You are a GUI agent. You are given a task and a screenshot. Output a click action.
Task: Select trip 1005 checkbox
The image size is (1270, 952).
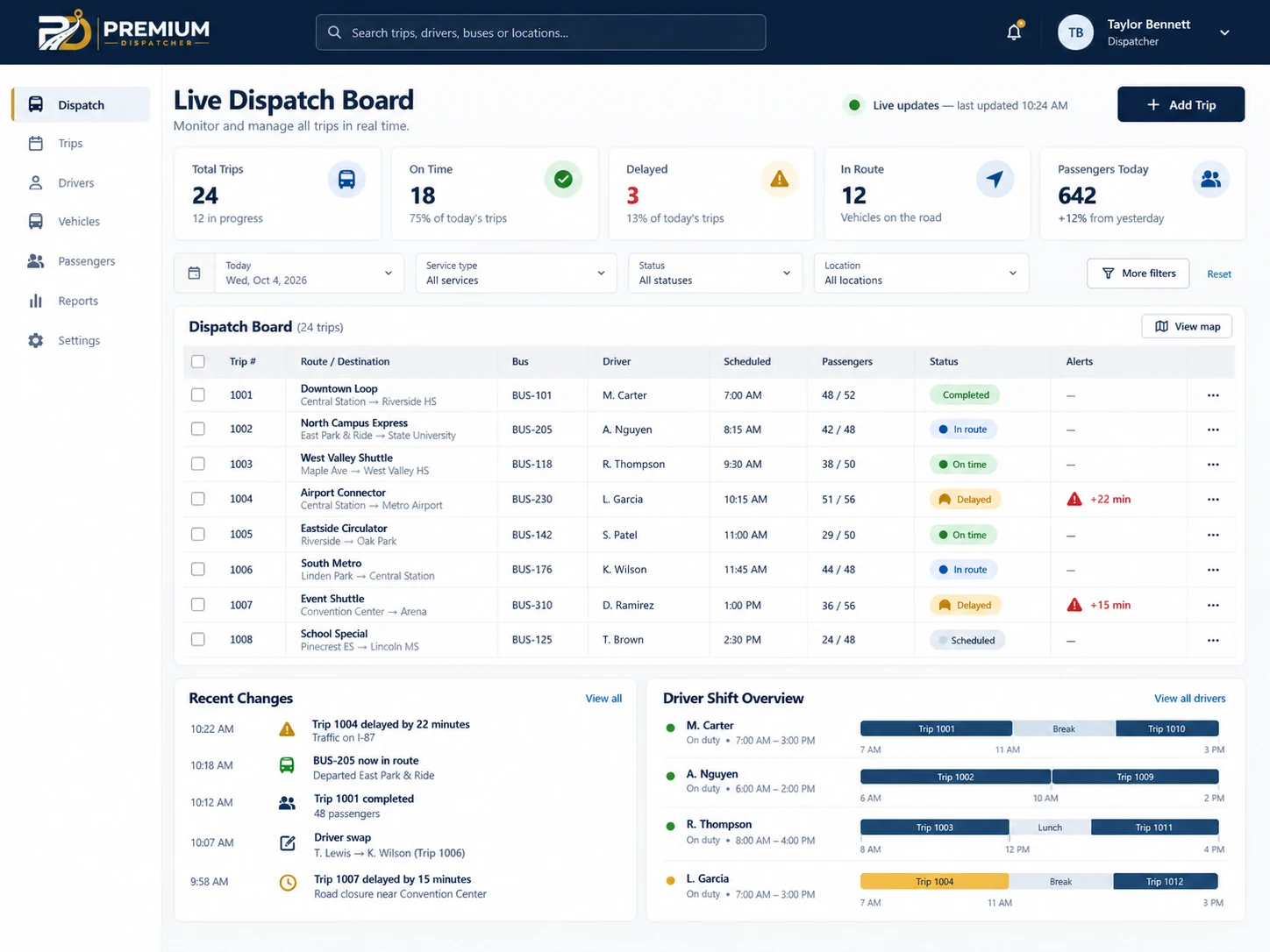click(x=198, y=534)
